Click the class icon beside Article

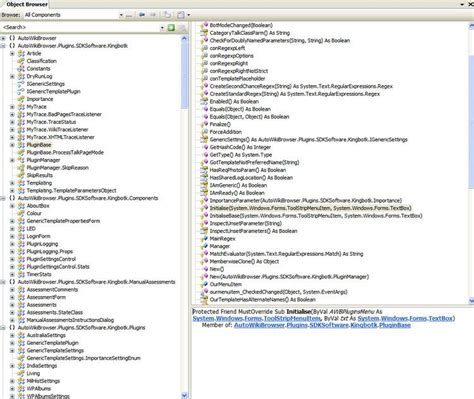pos(21,53)
